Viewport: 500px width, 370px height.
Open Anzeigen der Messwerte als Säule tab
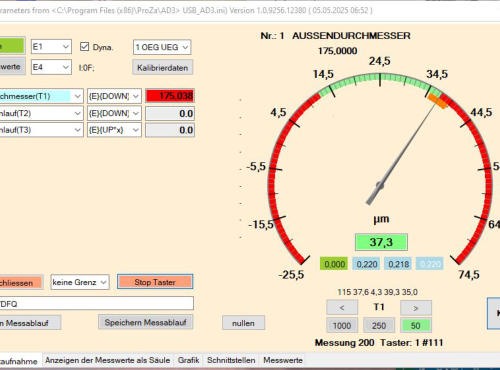[x=108, y=360]
